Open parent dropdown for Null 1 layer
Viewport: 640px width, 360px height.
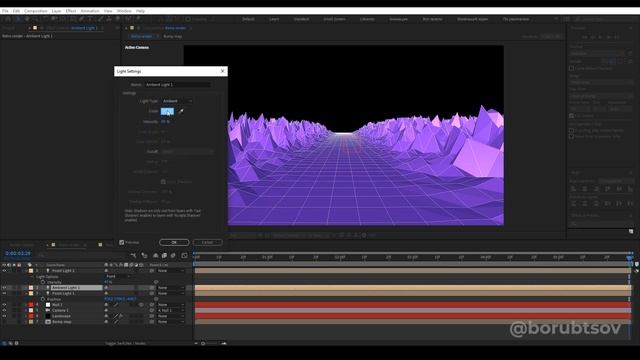[171, 305]
